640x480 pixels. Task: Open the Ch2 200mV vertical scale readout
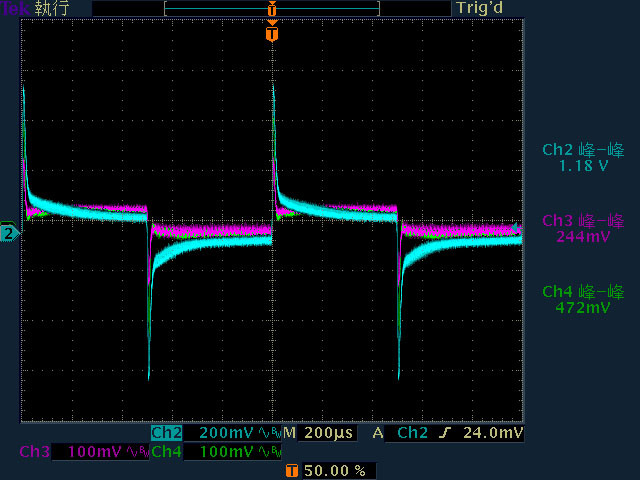coord(226,433)
